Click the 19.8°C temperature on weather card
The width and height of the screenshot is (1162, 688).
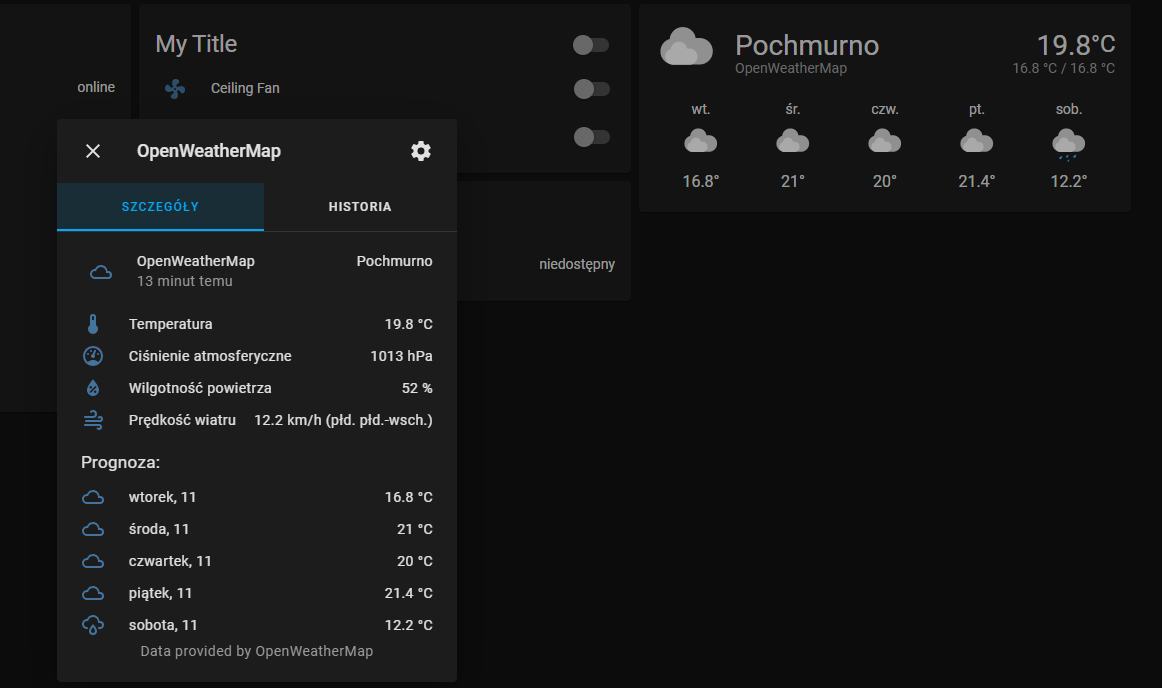click(1075, 44)
